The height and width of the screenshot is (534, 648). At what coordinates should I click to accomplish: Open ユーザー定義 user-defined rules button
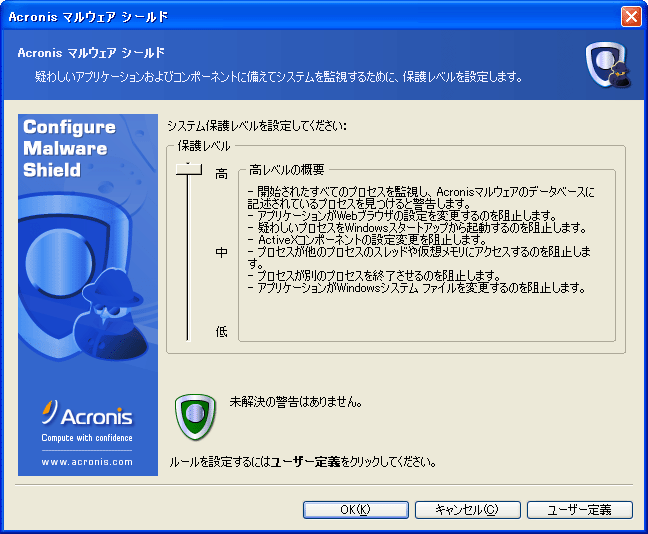pos(579,510)
